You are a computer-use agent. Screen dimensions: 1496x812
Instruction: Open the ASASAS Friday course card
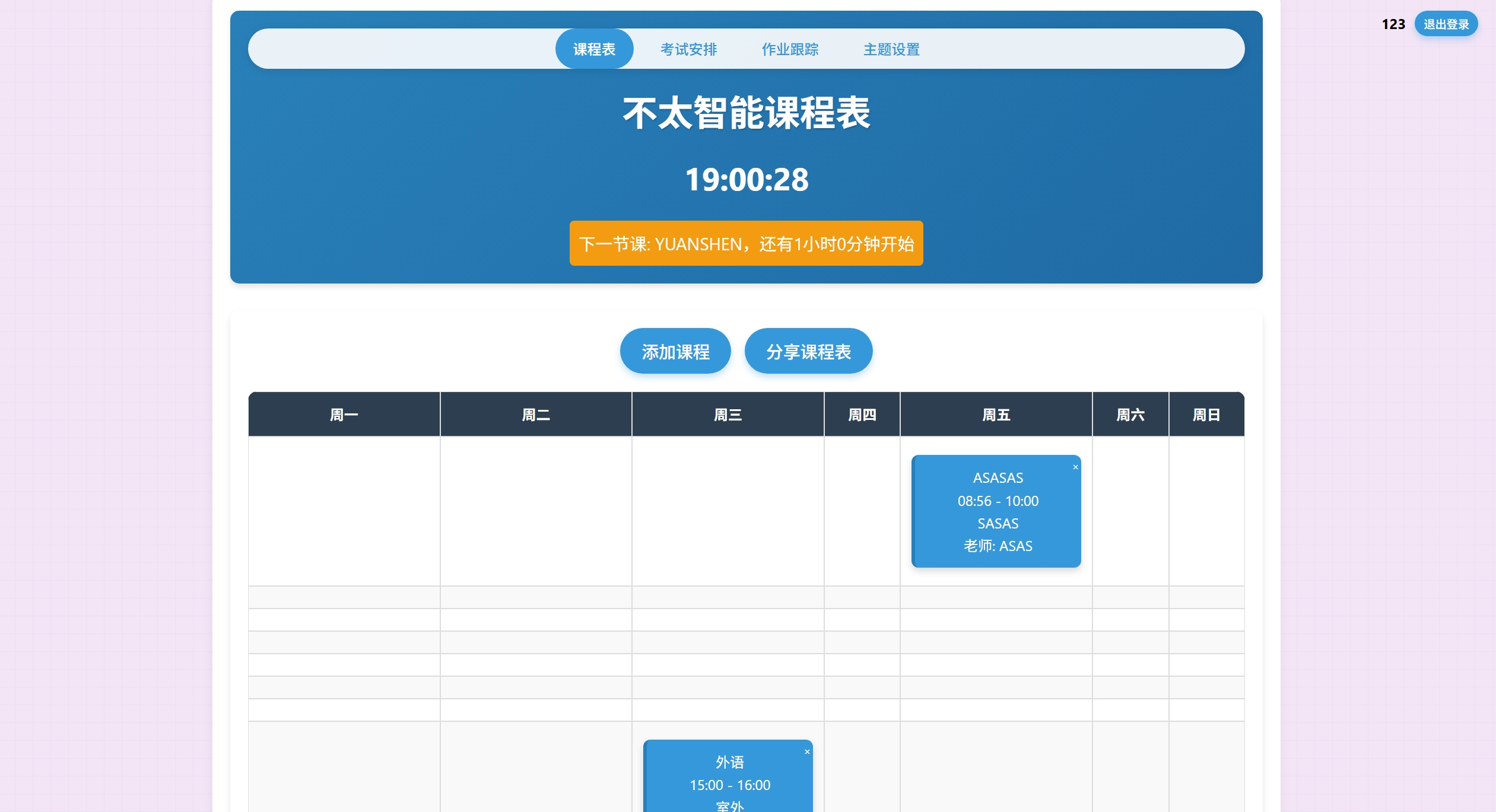[x=996, y=511]
